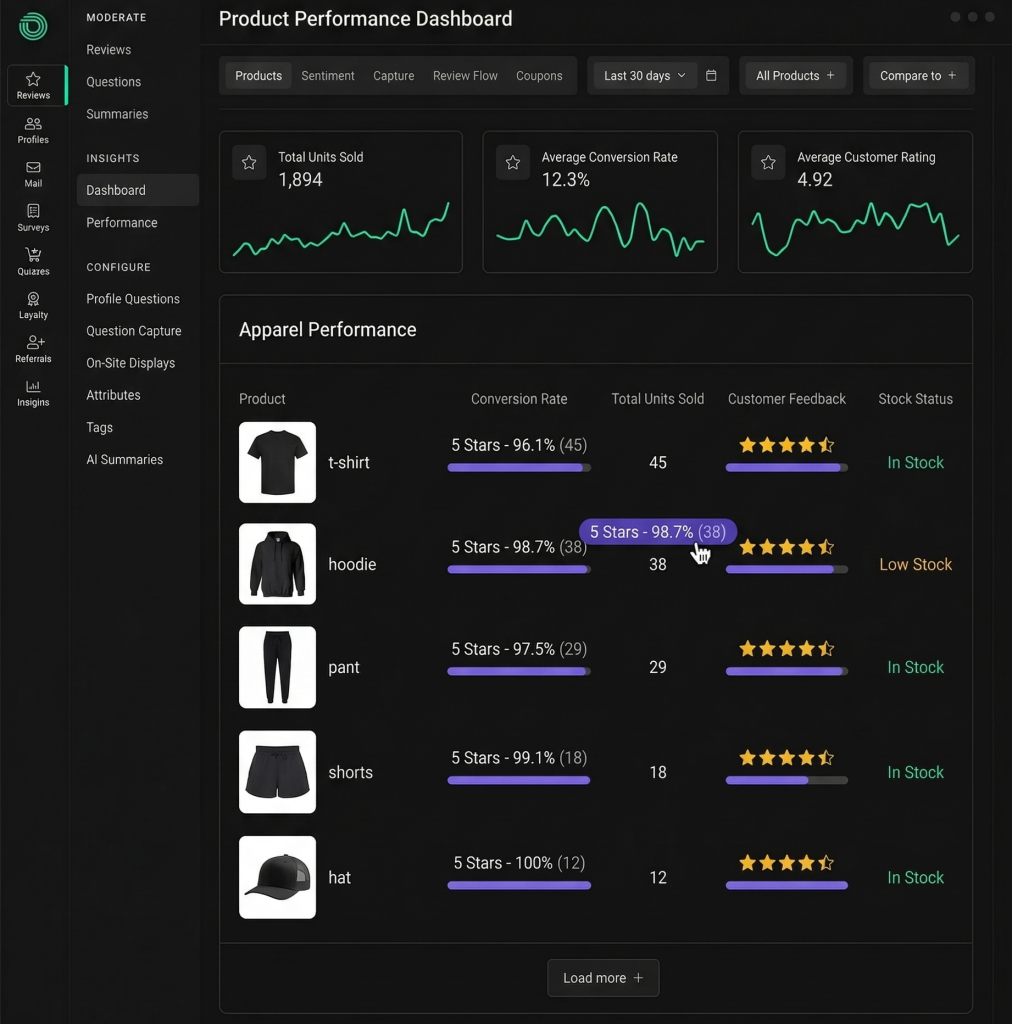Open the Last 30 days dropdown
The height and width of the screenshot is (1024, 1012).
tap(643, 75)
